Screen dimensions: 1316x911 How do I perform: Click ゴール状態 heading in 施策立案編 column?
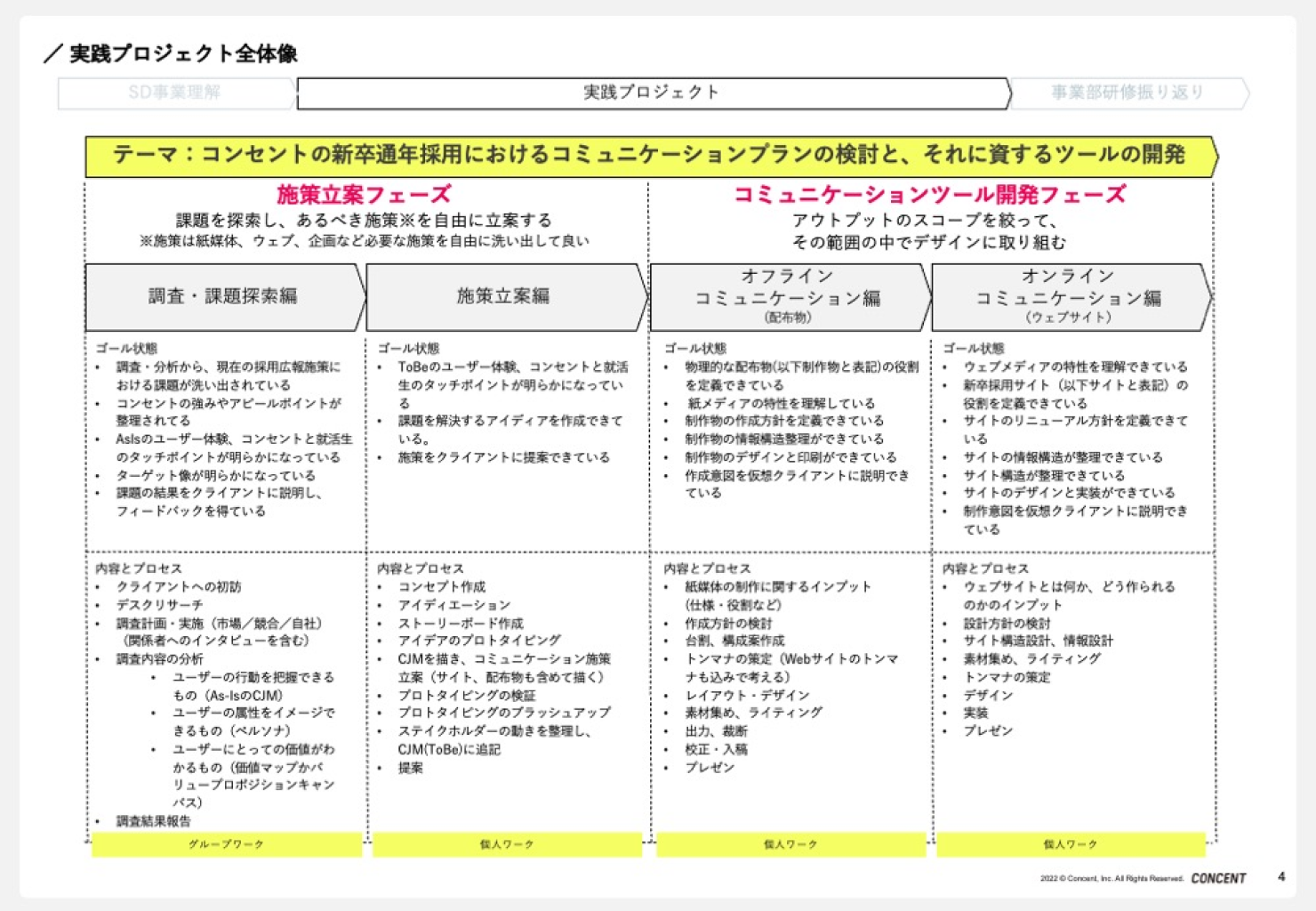coord(408,348)
